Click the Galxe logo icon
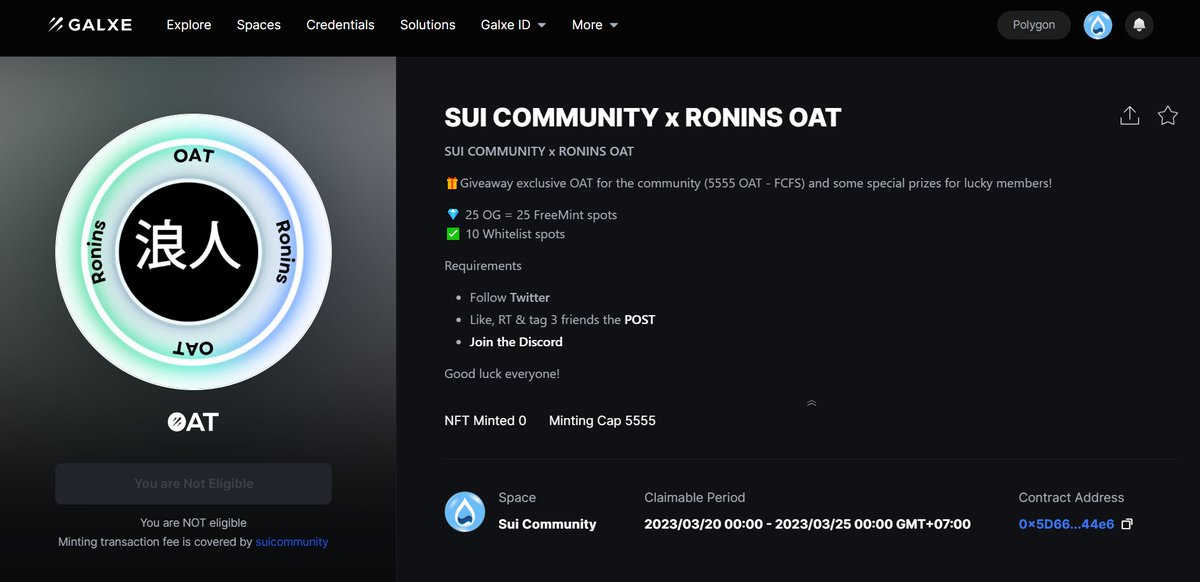 tap(57, 24)
